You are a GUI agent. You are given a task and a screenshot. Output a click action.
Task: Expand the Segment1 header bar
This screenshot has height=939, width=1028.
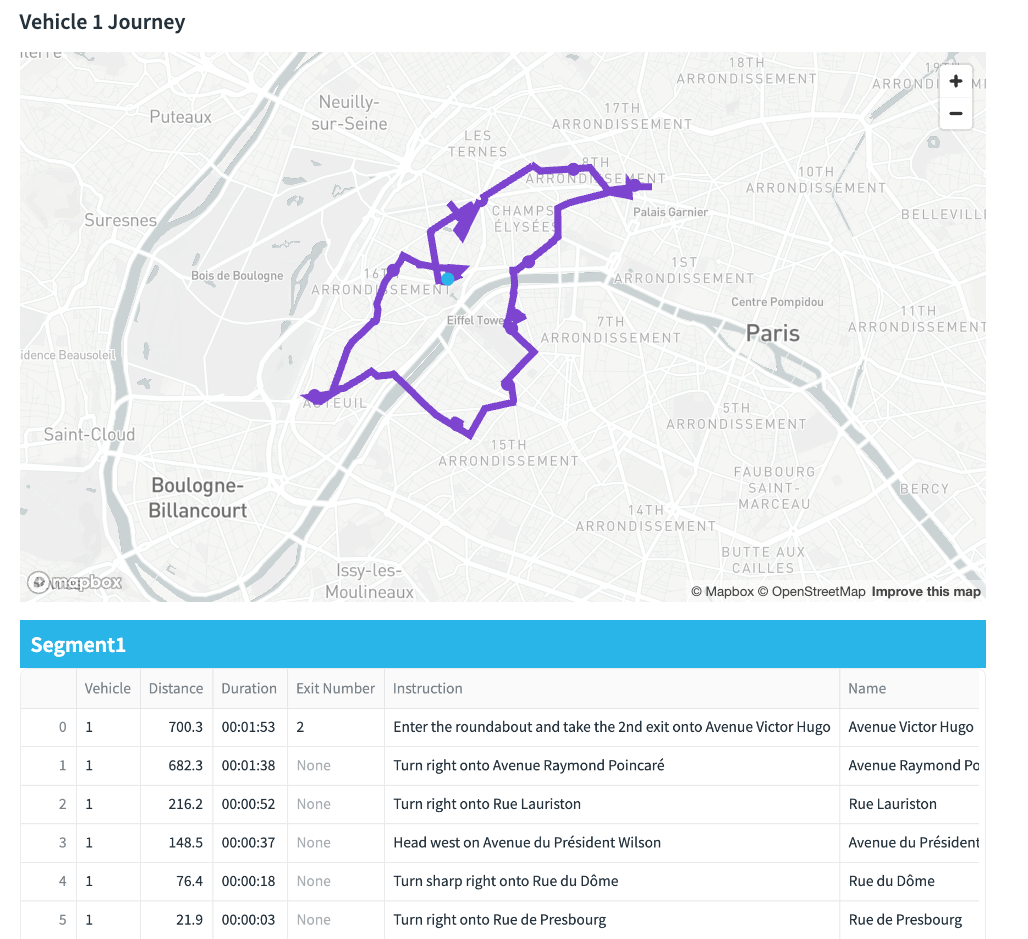(502, 644)
